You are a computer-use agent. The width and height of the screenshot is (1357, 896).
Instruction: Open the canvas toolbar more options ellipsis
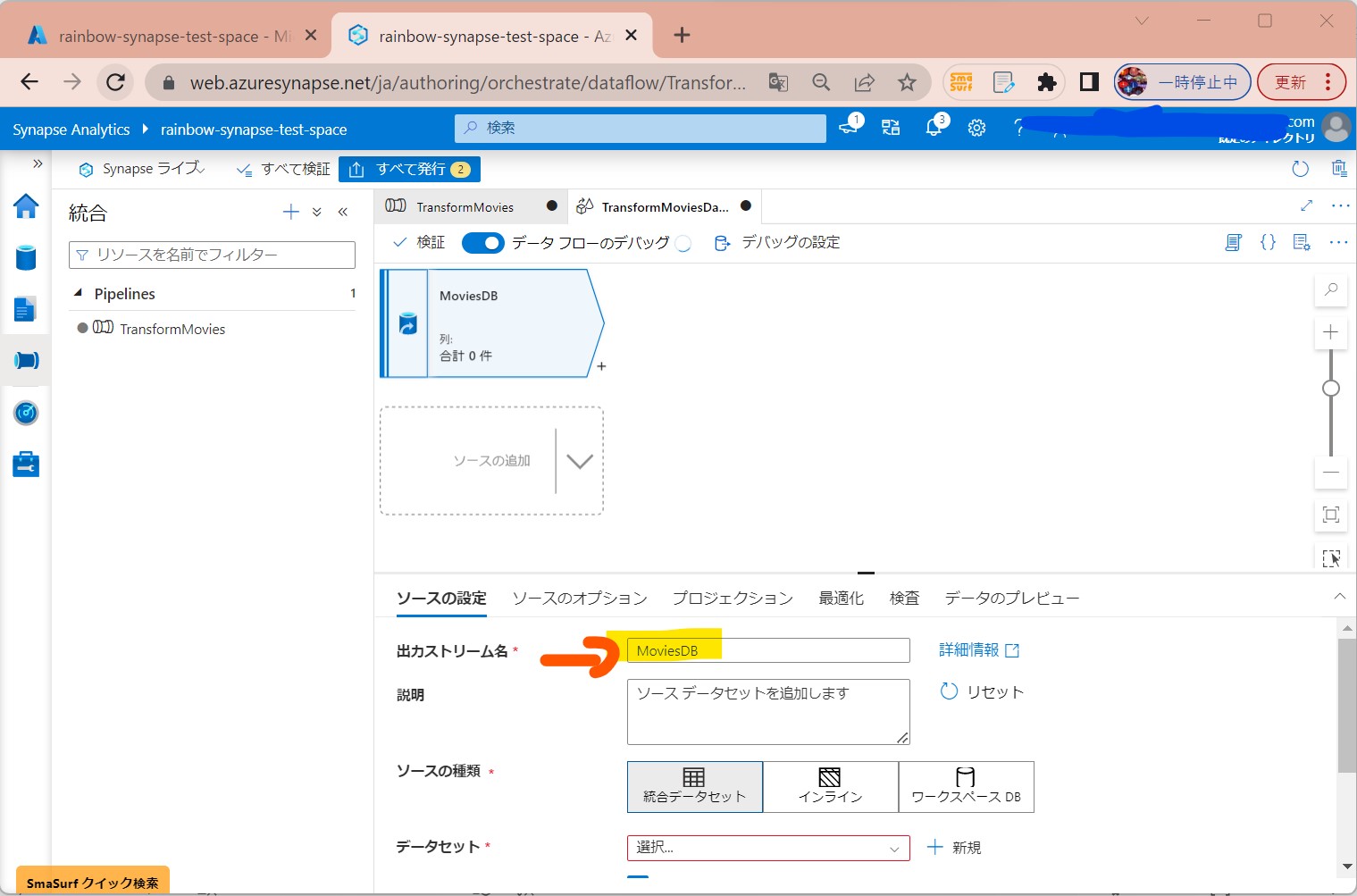(1338, 242)
